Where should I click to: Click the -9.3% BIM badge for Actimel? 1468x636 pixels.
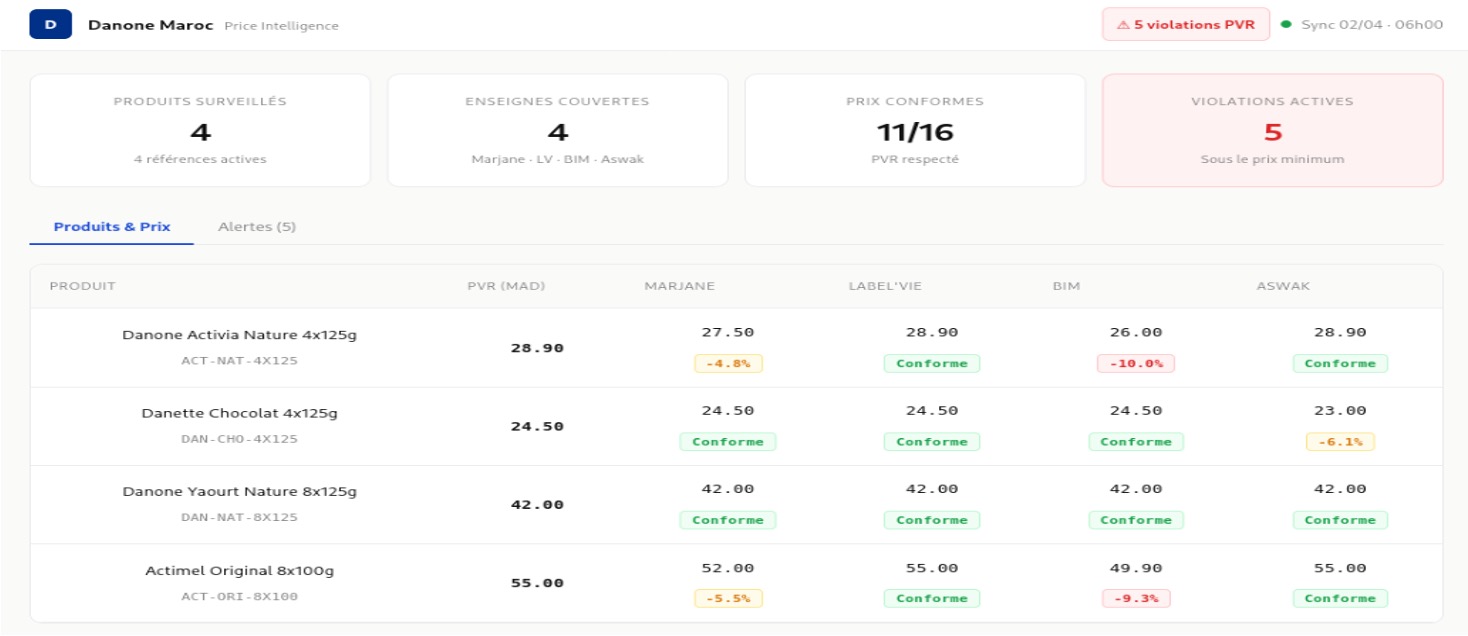1136,599
